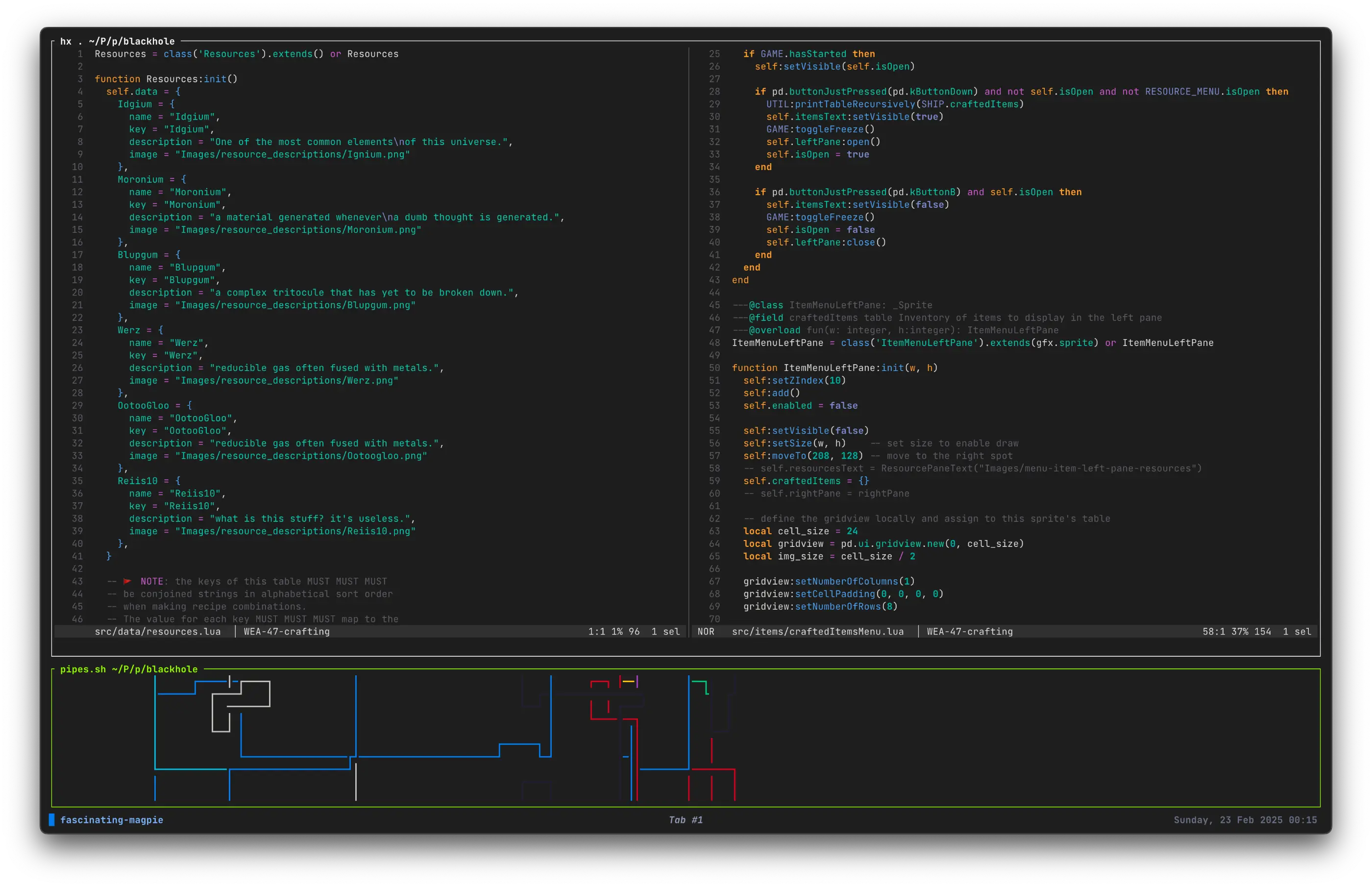The image size is (1372, 887).
Task: Select Tab #1 in the bottom bar
Action: [x=685, y=819]
